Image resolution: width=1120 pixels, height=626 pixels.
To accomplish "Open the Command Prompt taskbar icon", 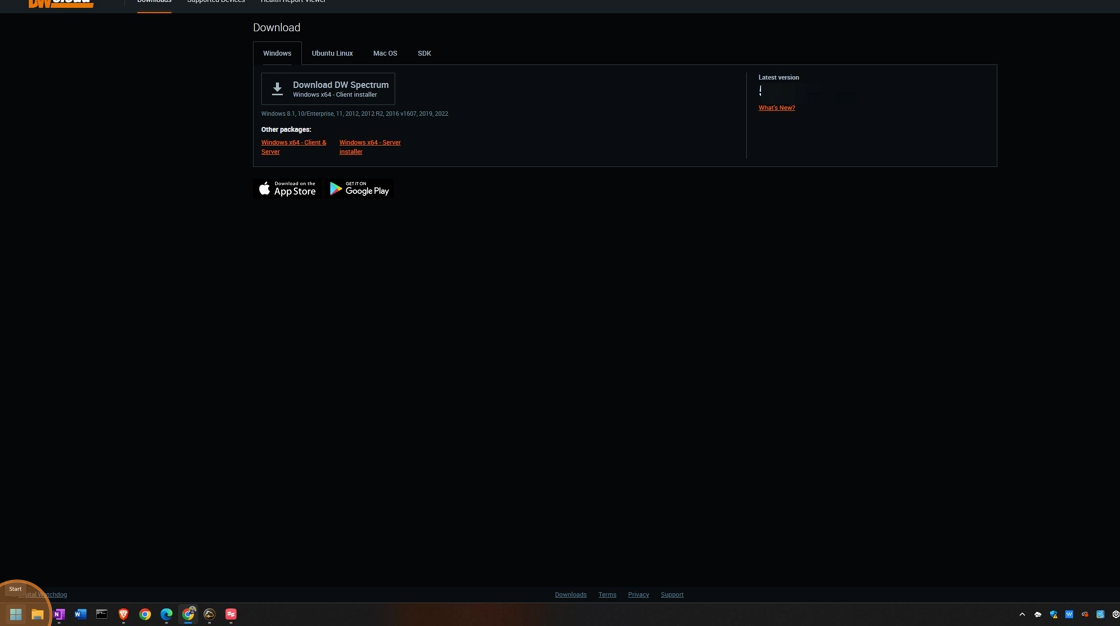I will click(x=101, y=614).
